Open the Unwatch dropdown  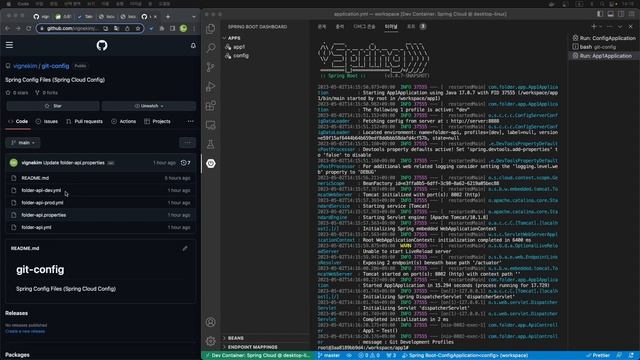[149, 106]
